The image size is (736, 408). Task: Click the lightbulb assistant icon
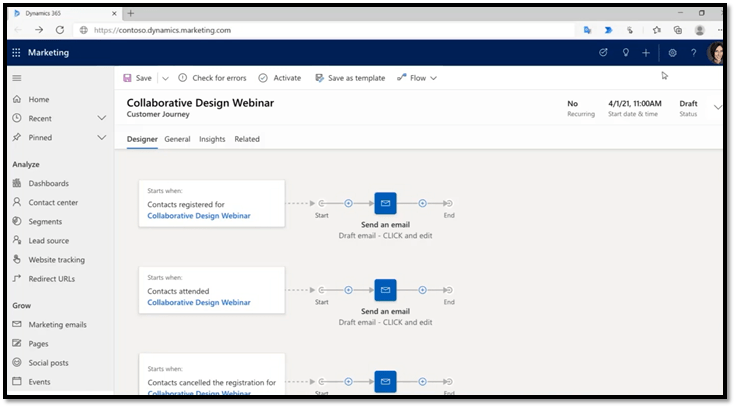(x=625, y=53)
